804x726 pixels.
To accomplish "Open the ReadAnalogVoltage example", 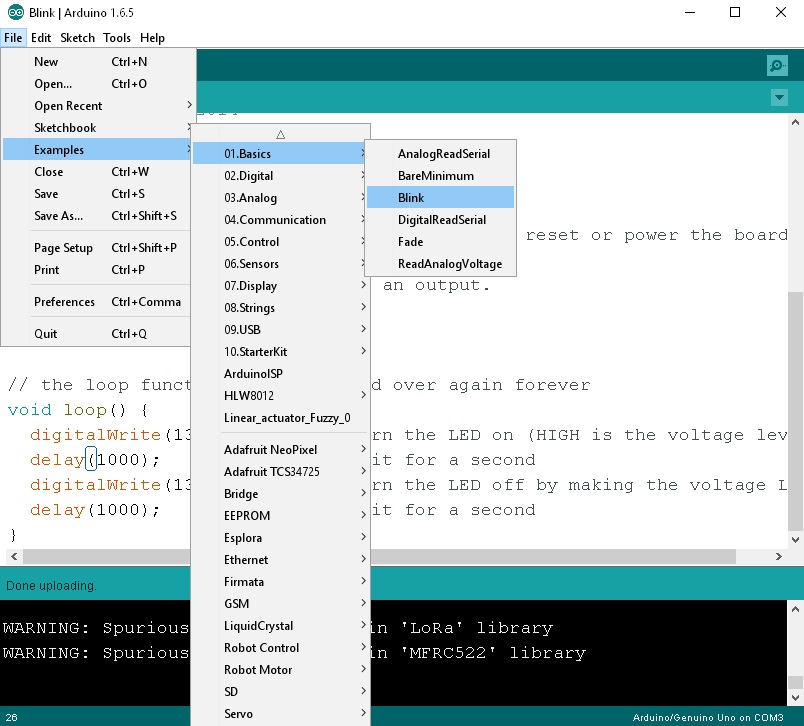I will tap(440, 264).
